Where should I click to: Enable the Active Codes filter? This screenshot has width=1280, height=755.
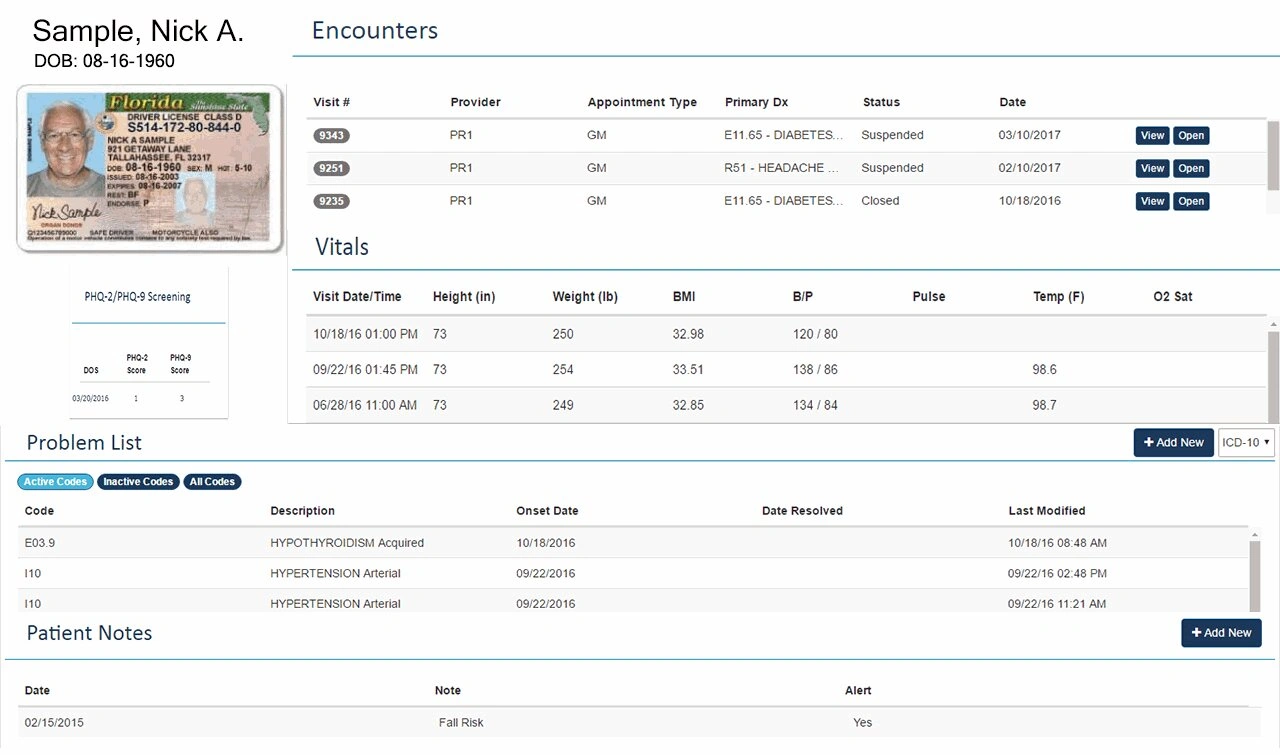point(55,481)
